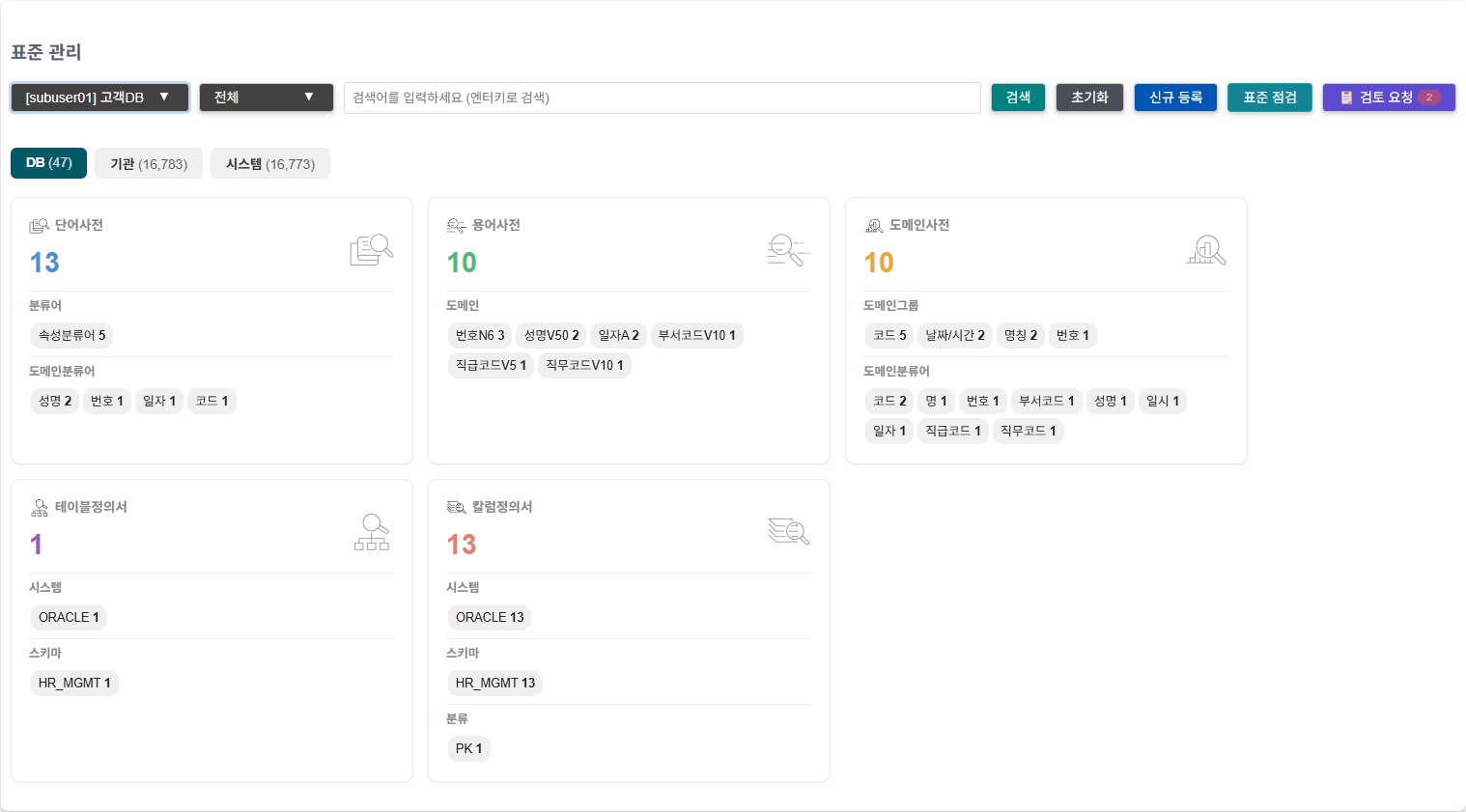
Task: Click the 단어사전 count number 13
Action: [x=44, y=263]
